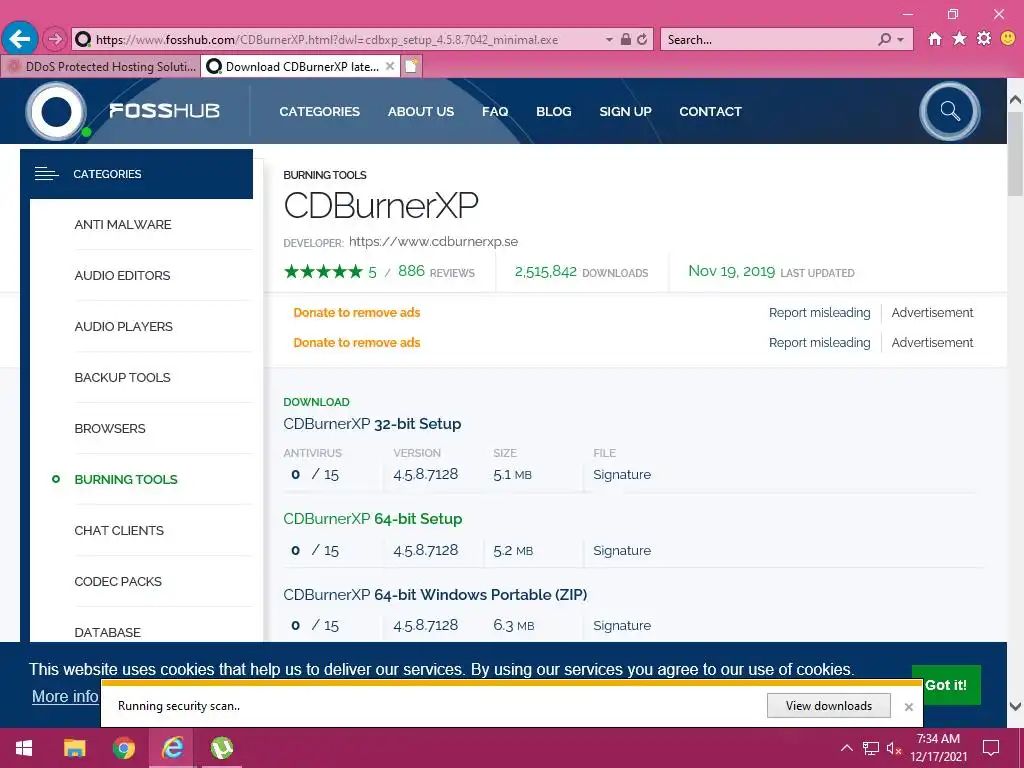
Task: Open ABOUT US navigation item
Action: pos(421,112)
